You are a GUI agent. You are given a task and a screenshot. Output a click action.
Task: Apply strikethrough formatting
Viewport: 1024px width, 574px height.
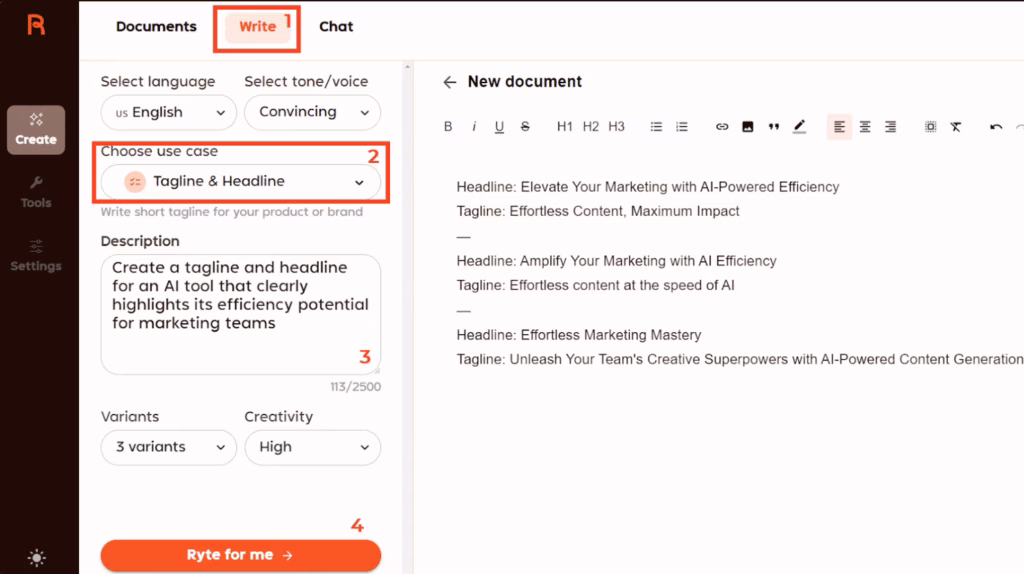tap(525, 127)
